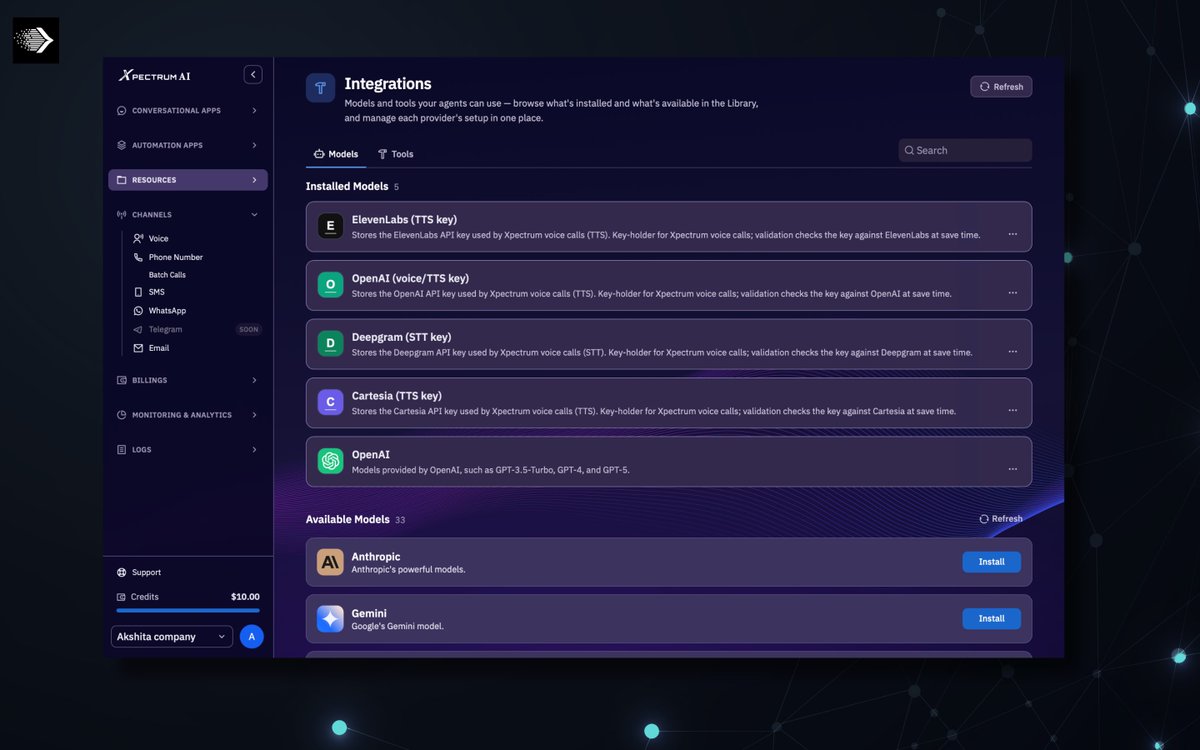Expand Conversational Apps section
Image resolution: width=1200 pixels, height=750 pixels.
[254, 111]
